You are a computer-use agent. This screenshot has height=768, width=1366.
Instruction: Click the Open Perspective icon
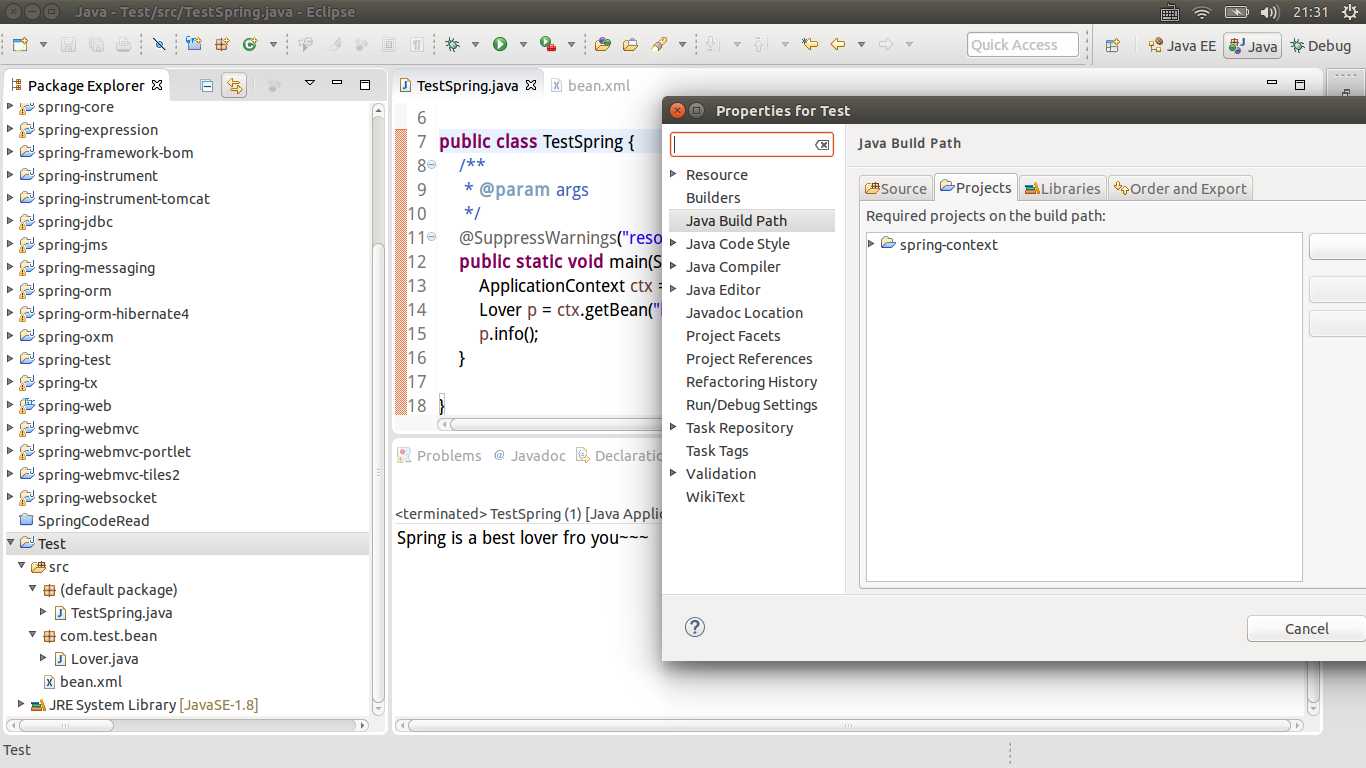1112,45
